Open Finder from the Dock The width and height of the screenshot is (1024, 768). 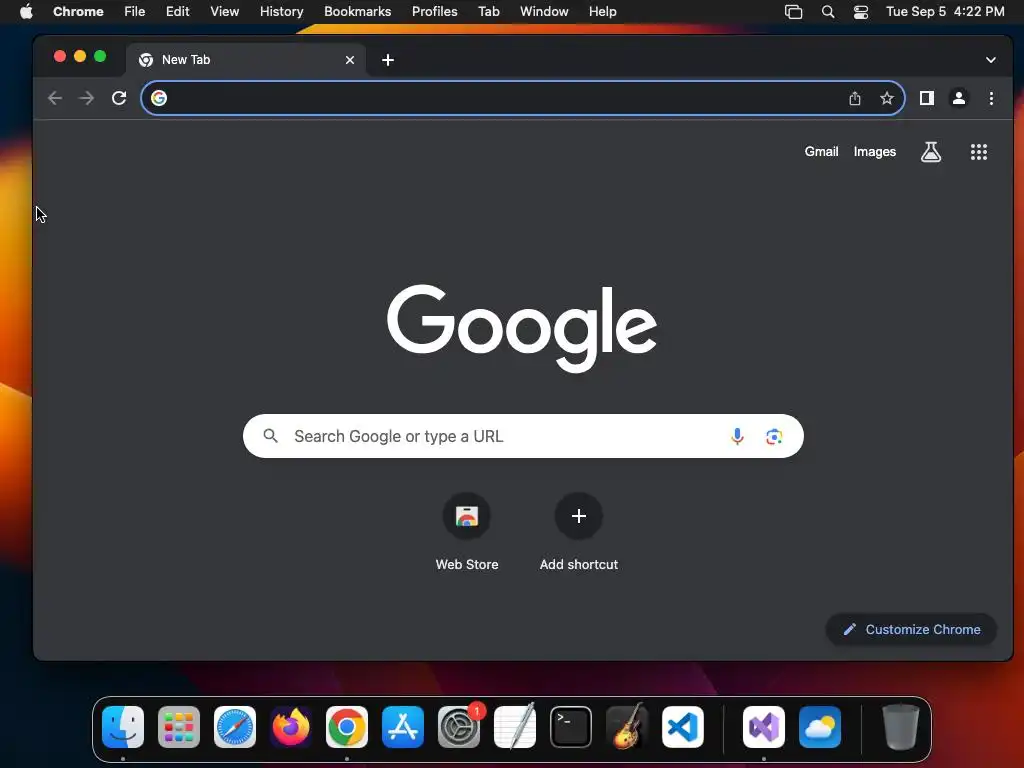tap(123, 727)
